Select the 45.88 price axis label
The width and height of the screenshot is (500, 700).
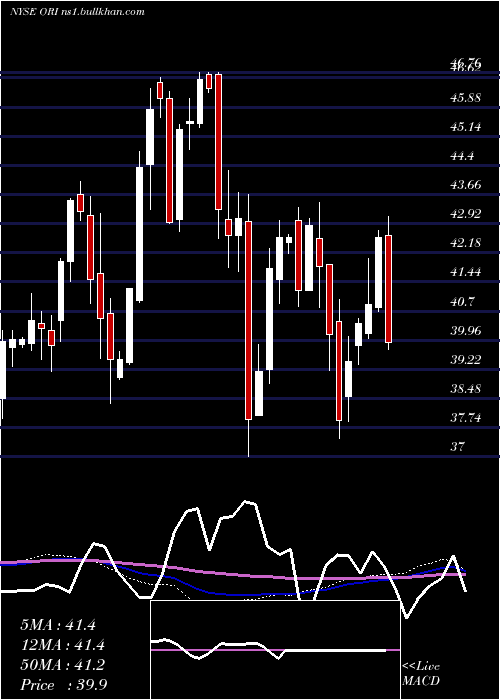tap(466, 97)
